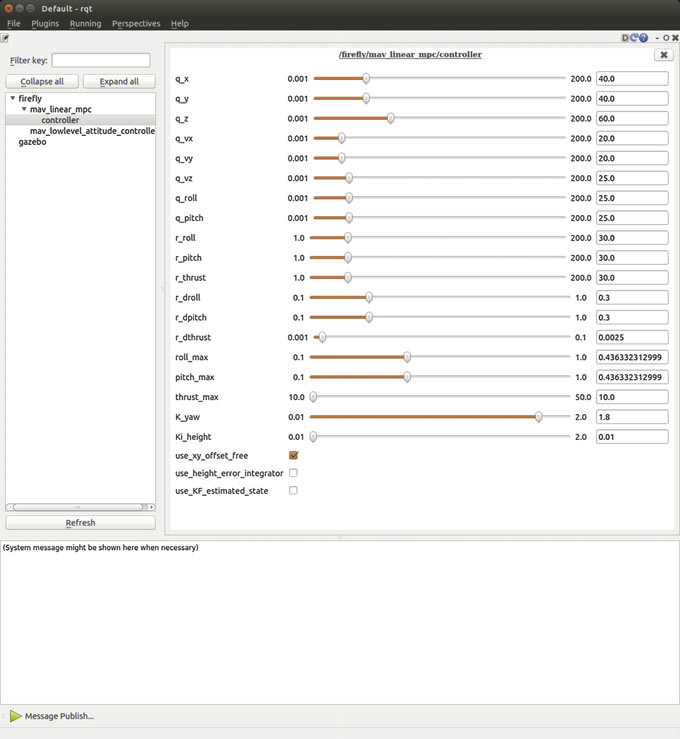Click the K_yaw slider handle
Screen dimensions: 680x739
[x=538, y=417]
